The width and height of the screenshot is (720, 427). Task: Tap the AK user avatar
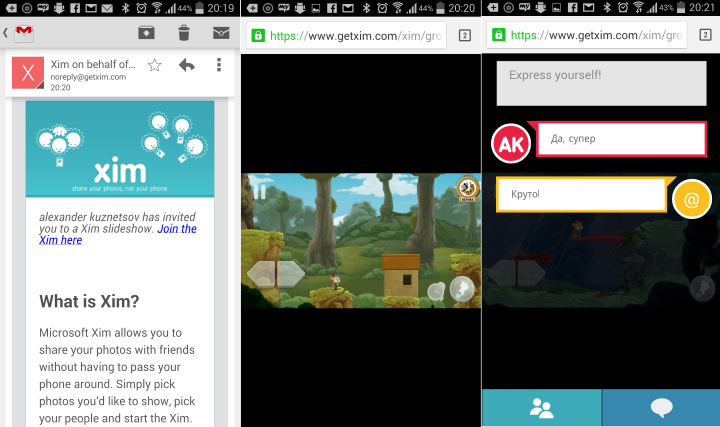(x=511, y=144)
